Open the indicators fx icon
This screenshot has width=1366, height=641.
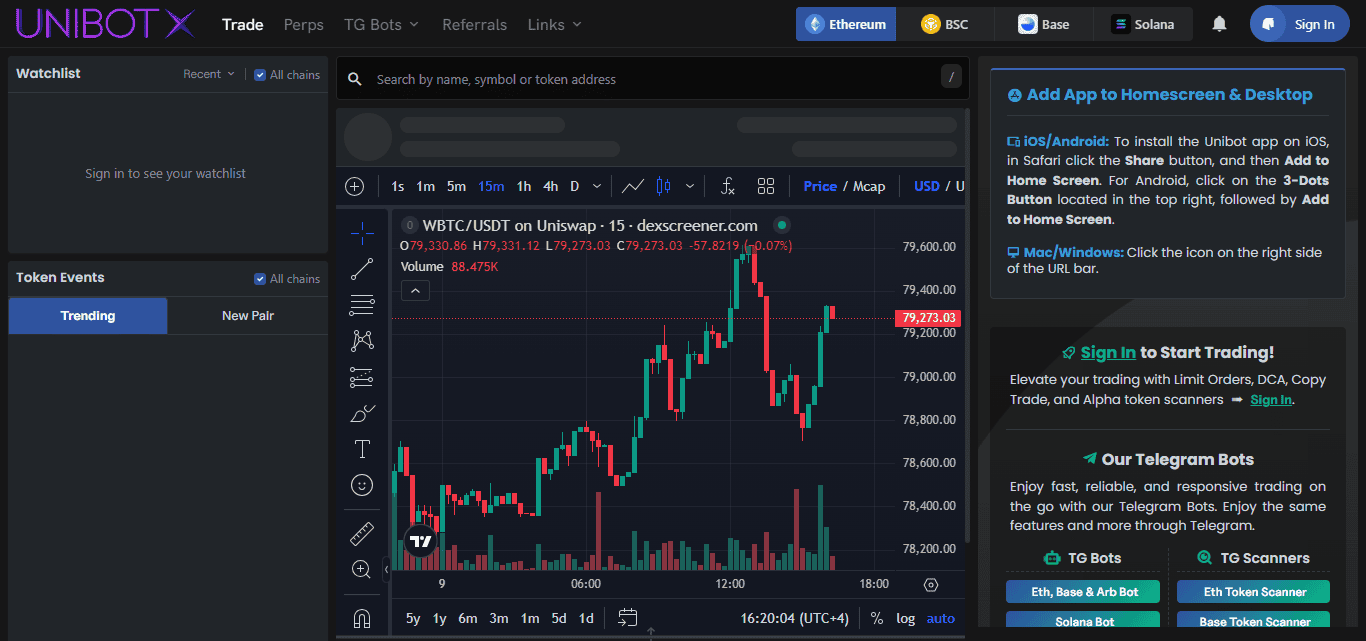pos(728,186)
